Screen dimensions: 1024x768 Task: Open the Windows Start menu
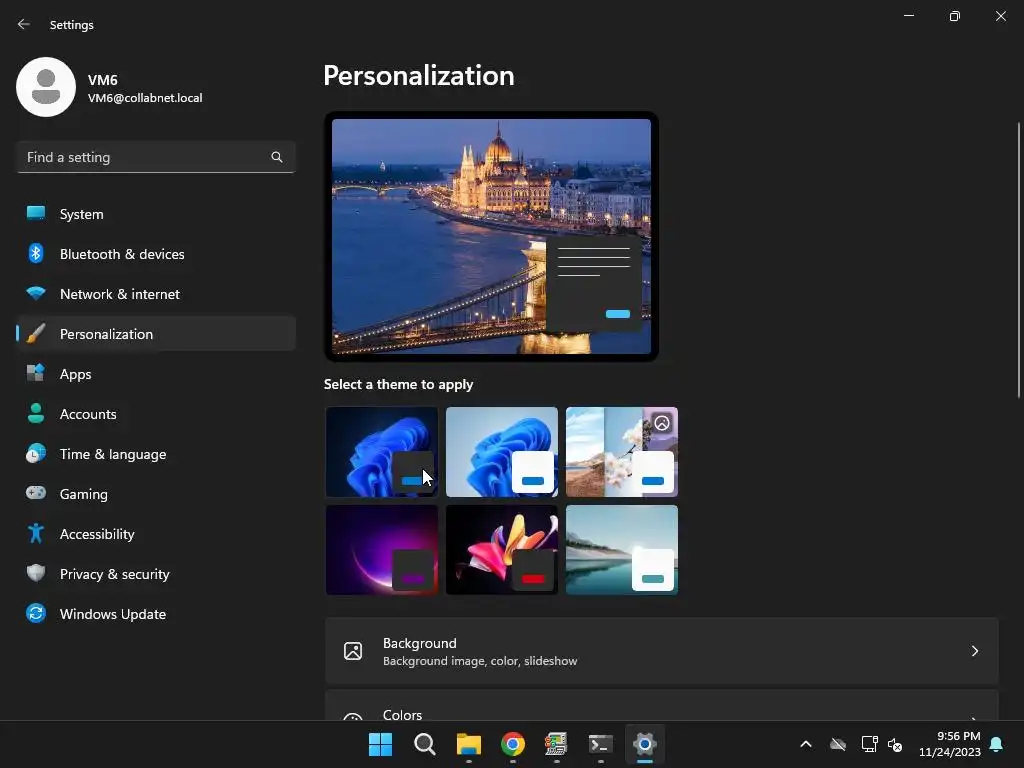381,744
